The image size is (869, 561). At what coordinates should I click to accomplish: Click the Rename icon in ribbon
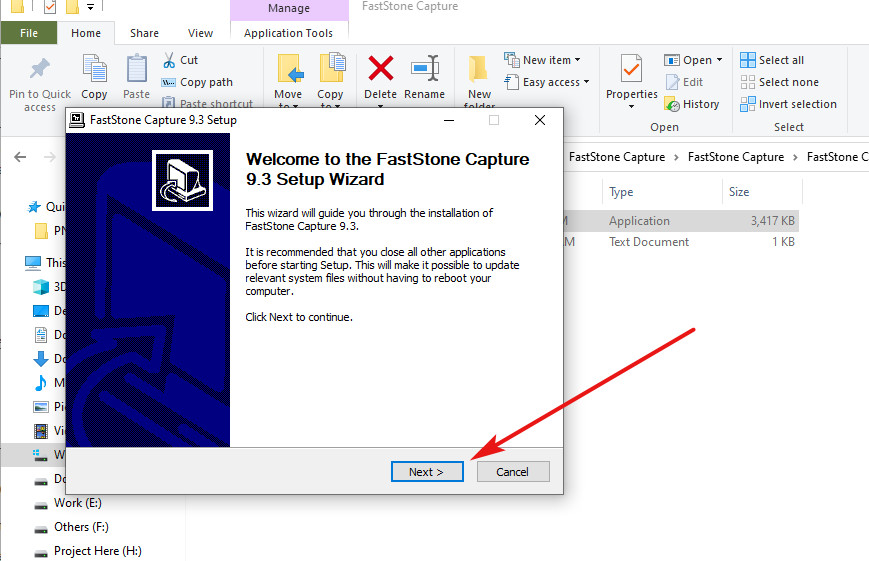[x=425, y=68]
